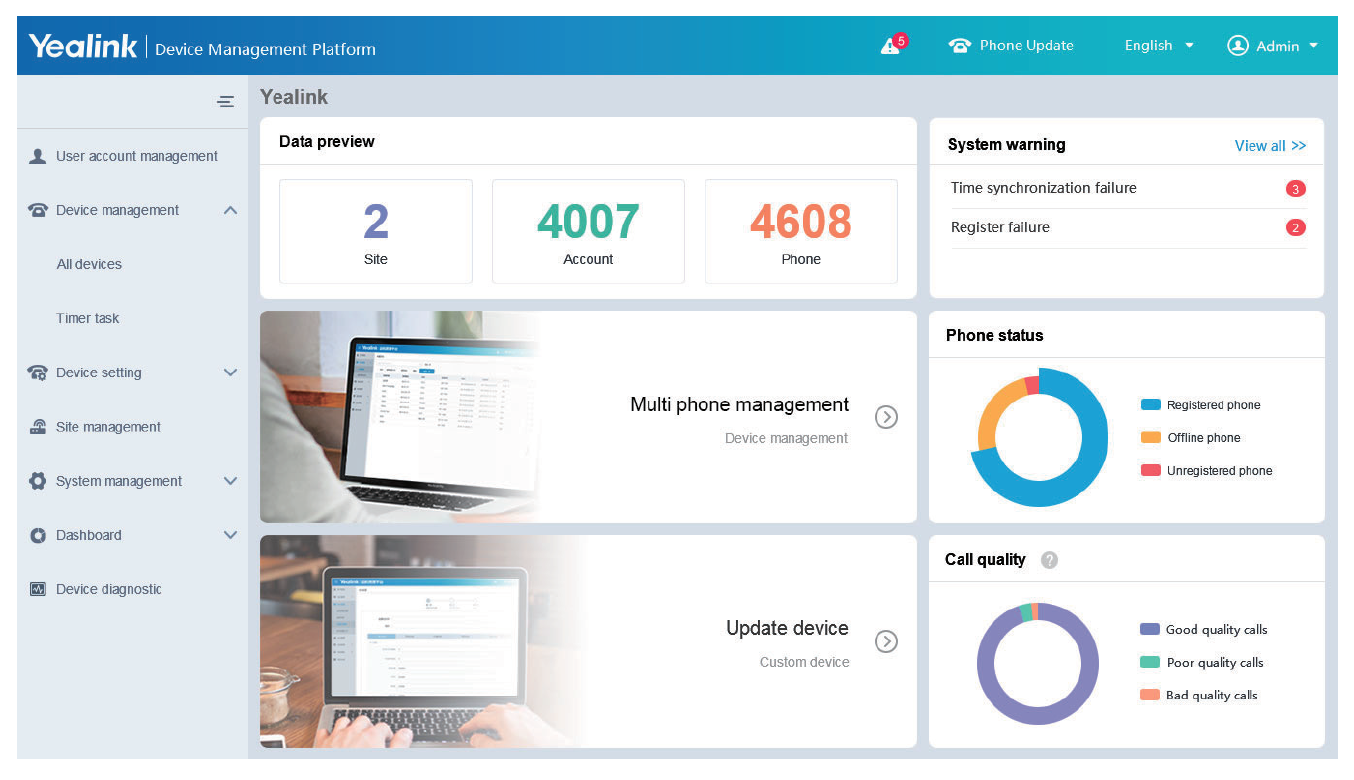The height and width of the screenshot is (780, 1354).
Task: Click the Registered phone blue legend swatch
Action: click(1150, 405)
